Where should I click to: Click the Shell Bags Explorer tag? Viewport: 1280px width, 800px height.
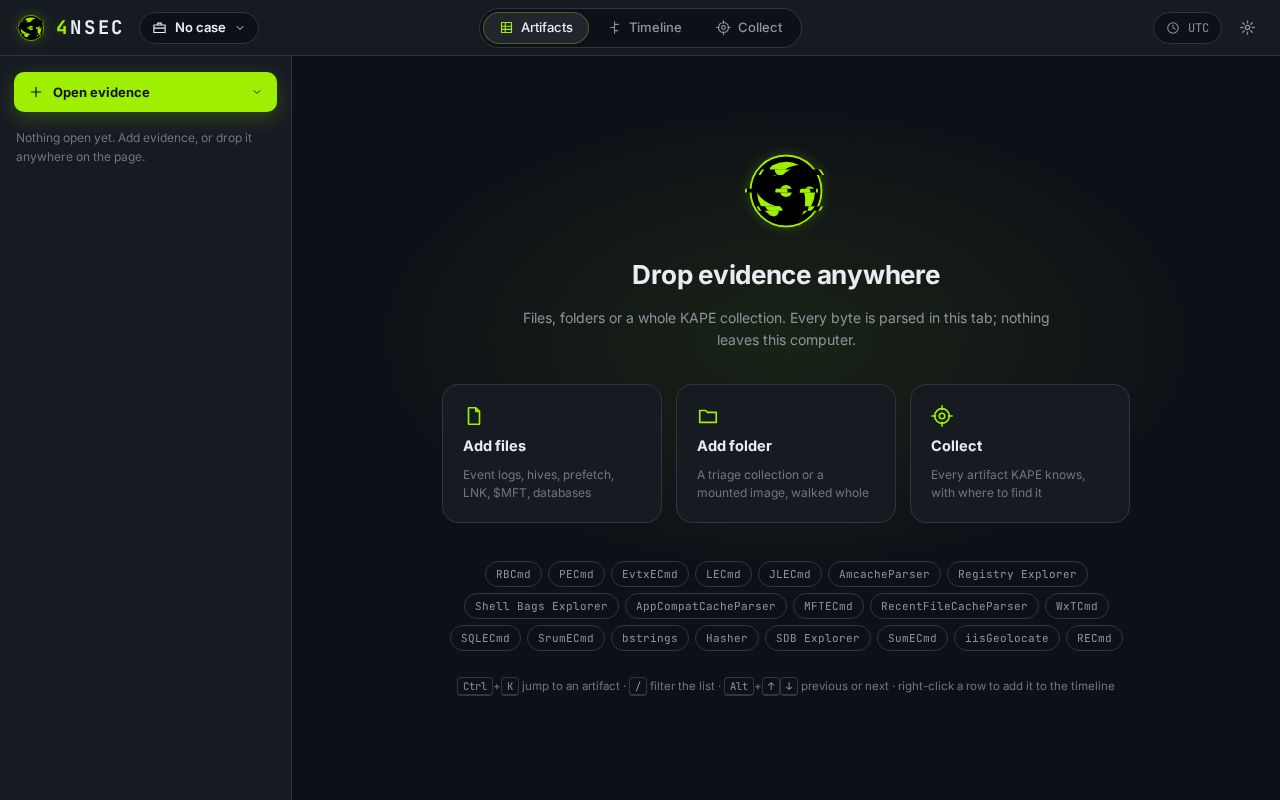tap(541, 606)
